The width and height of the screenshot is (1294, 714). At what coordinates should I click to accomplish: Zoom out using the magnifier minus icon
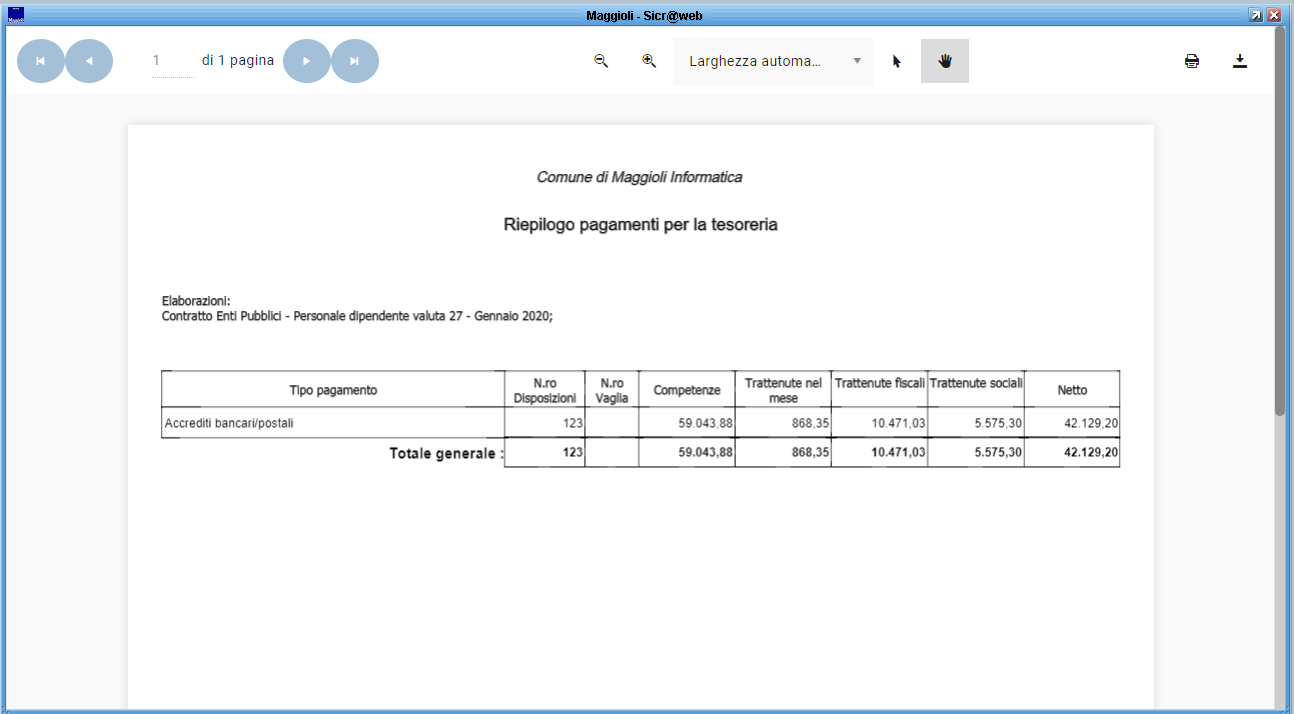[x=601, y=61]
